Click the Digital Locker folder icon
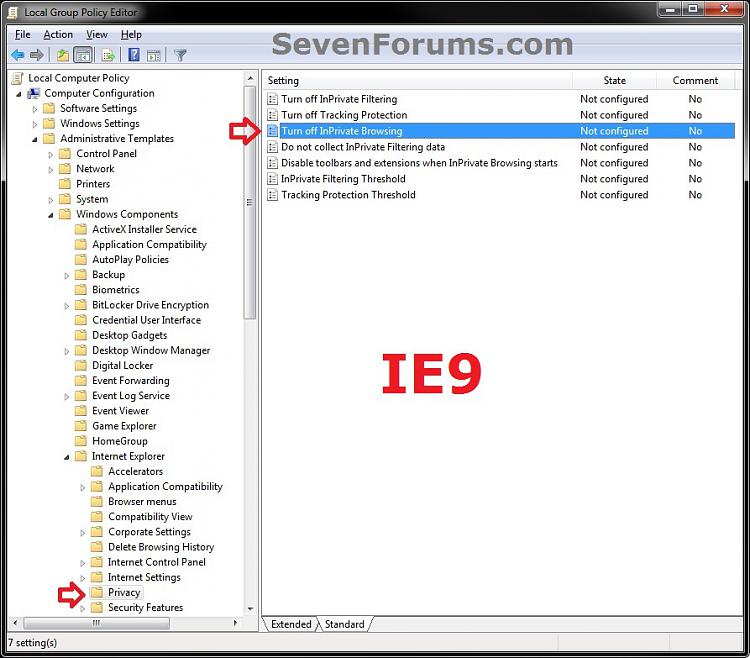 pos(81,365)
